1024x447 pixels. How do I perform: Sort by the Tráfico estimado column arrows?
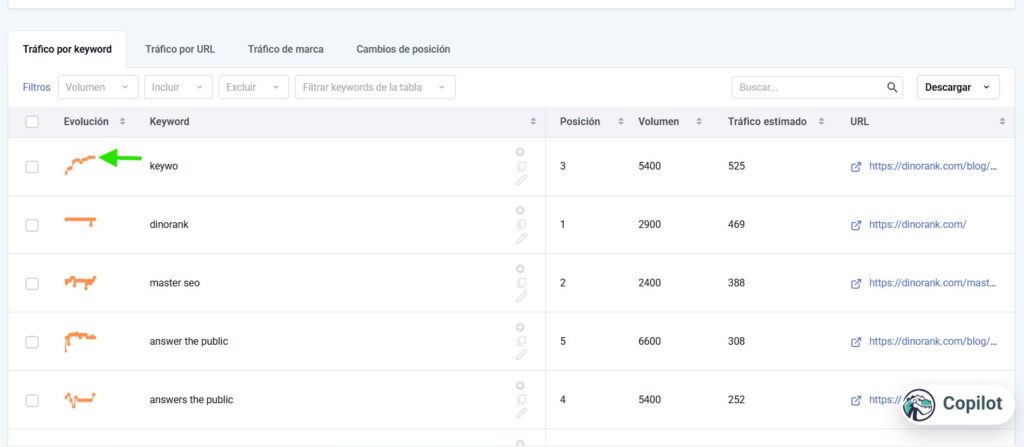pos(821,122)
